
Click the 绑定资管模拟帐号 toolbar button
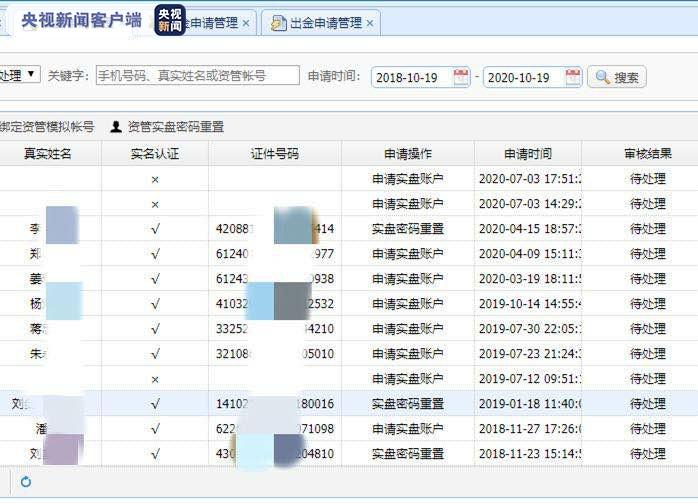[47, 127]
